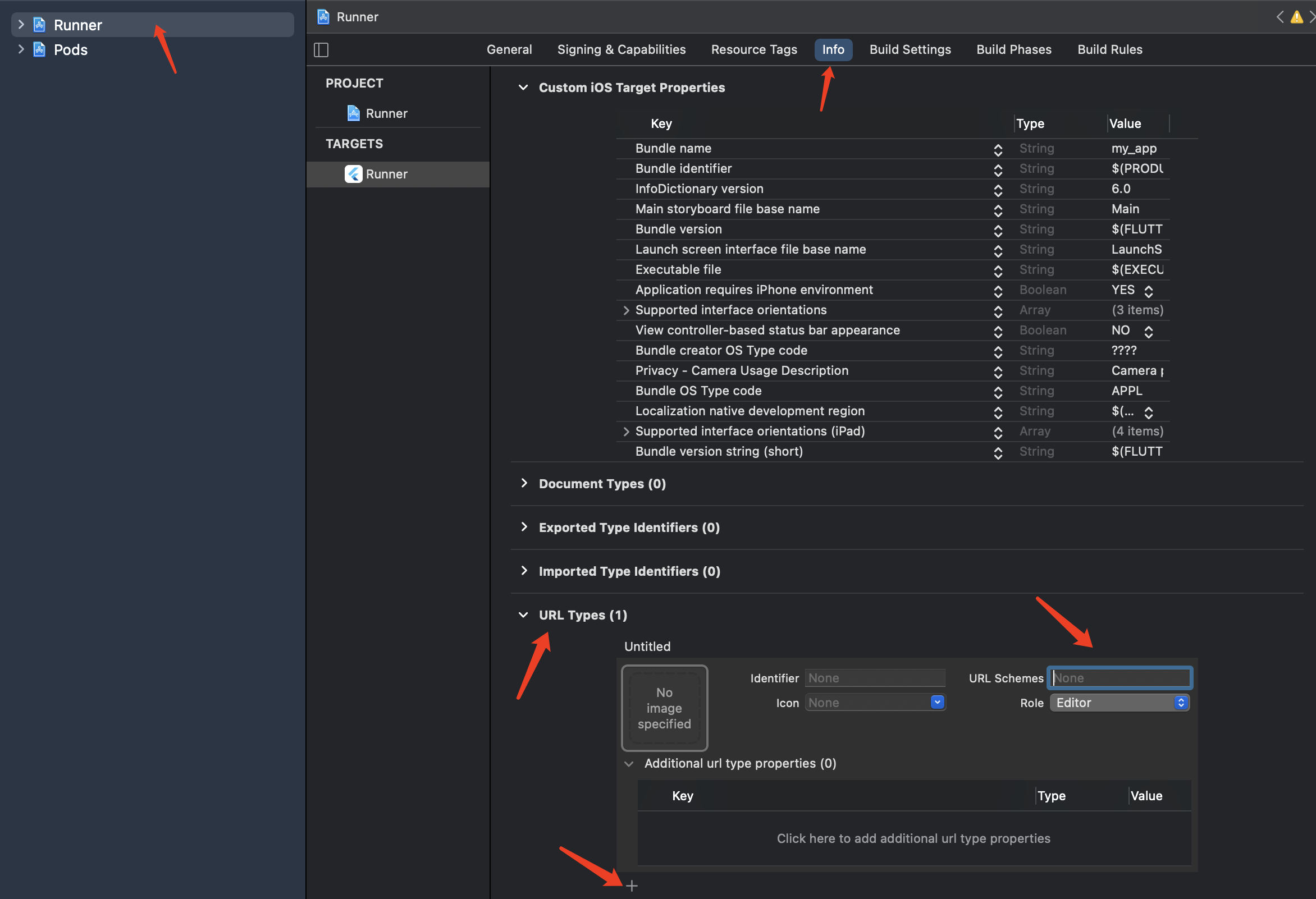Expand the Document Types section
The height and width of the screenshot is (899, 1316).
[524, 483]
